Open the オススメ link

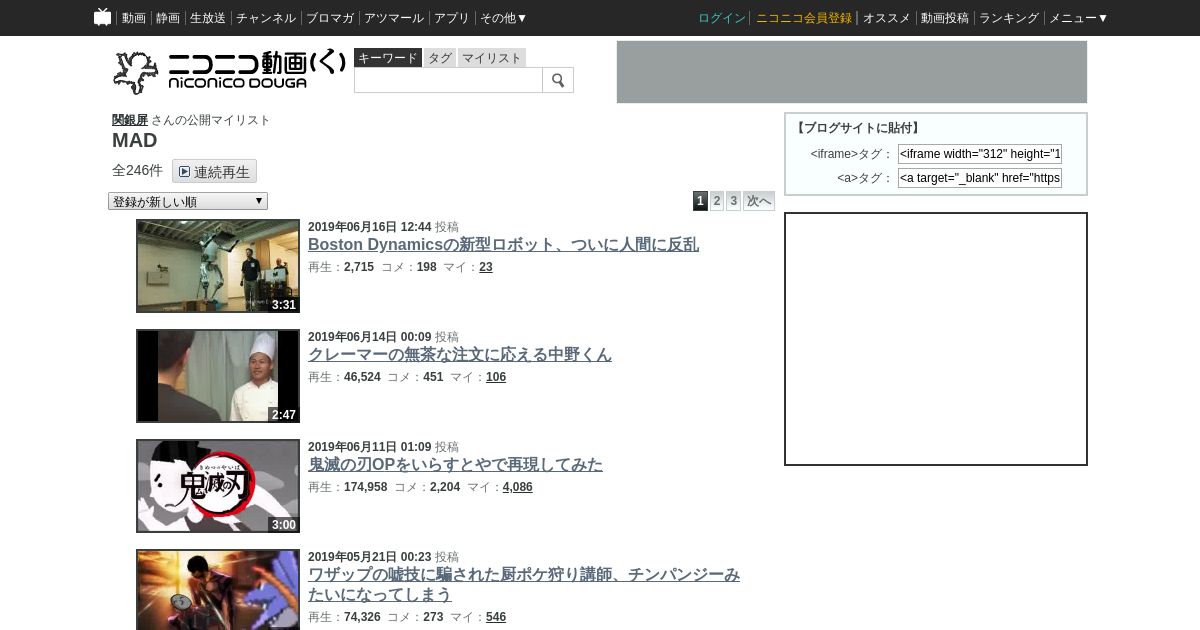(x=887, y=18)
